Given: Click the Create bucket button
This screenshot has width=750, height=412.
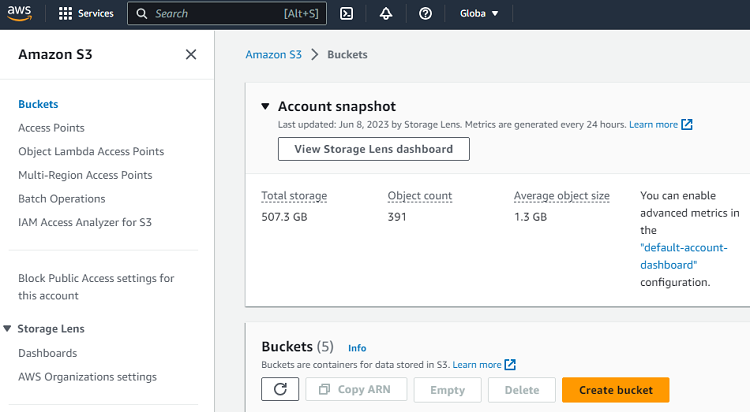Looking at the screenshot, I should pos(615,390).
